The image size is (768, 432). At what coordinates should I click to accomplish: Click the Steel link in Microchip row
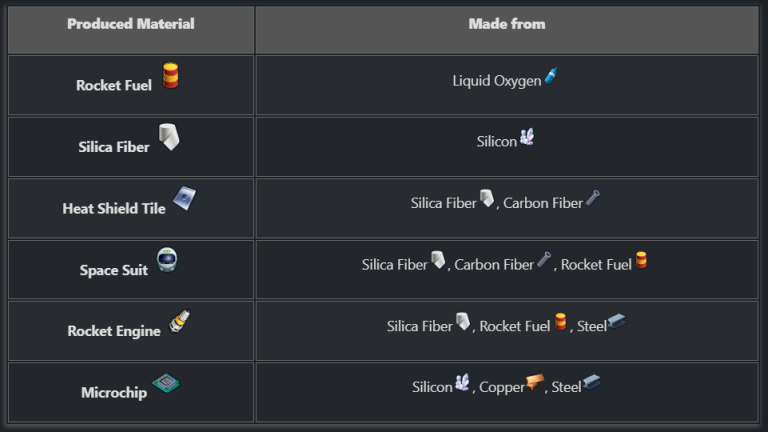566,387
